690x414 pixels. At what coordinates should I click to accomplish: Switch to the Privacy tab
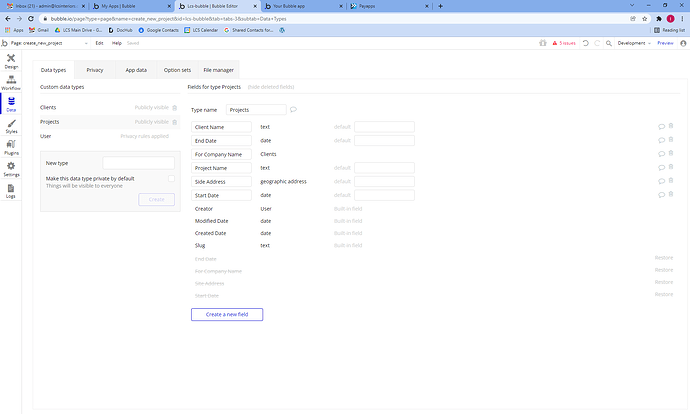tap(95, 70)
